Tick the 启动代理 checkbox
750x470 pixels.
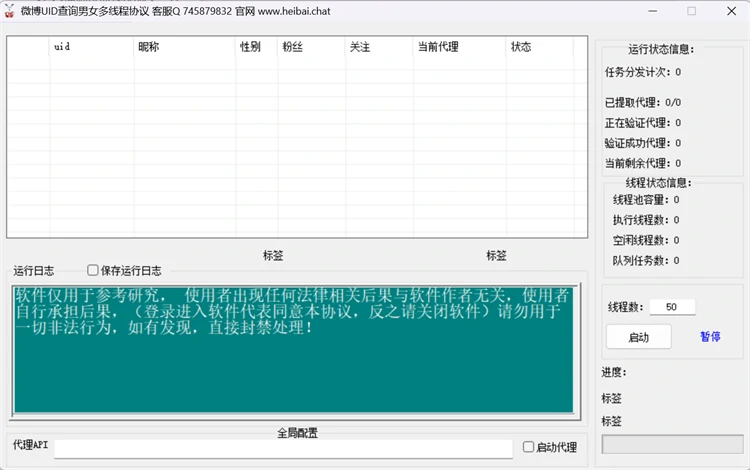[528, 447]
